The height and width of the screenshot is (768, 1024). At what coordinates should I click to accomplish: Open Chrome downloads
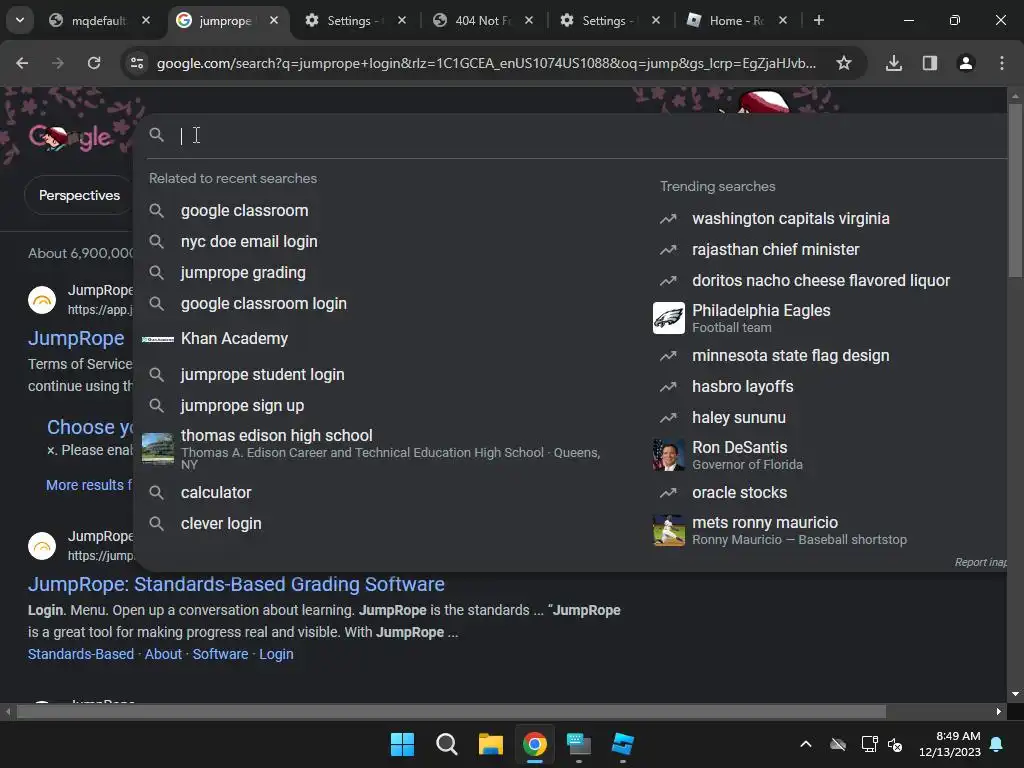[894, 63]
